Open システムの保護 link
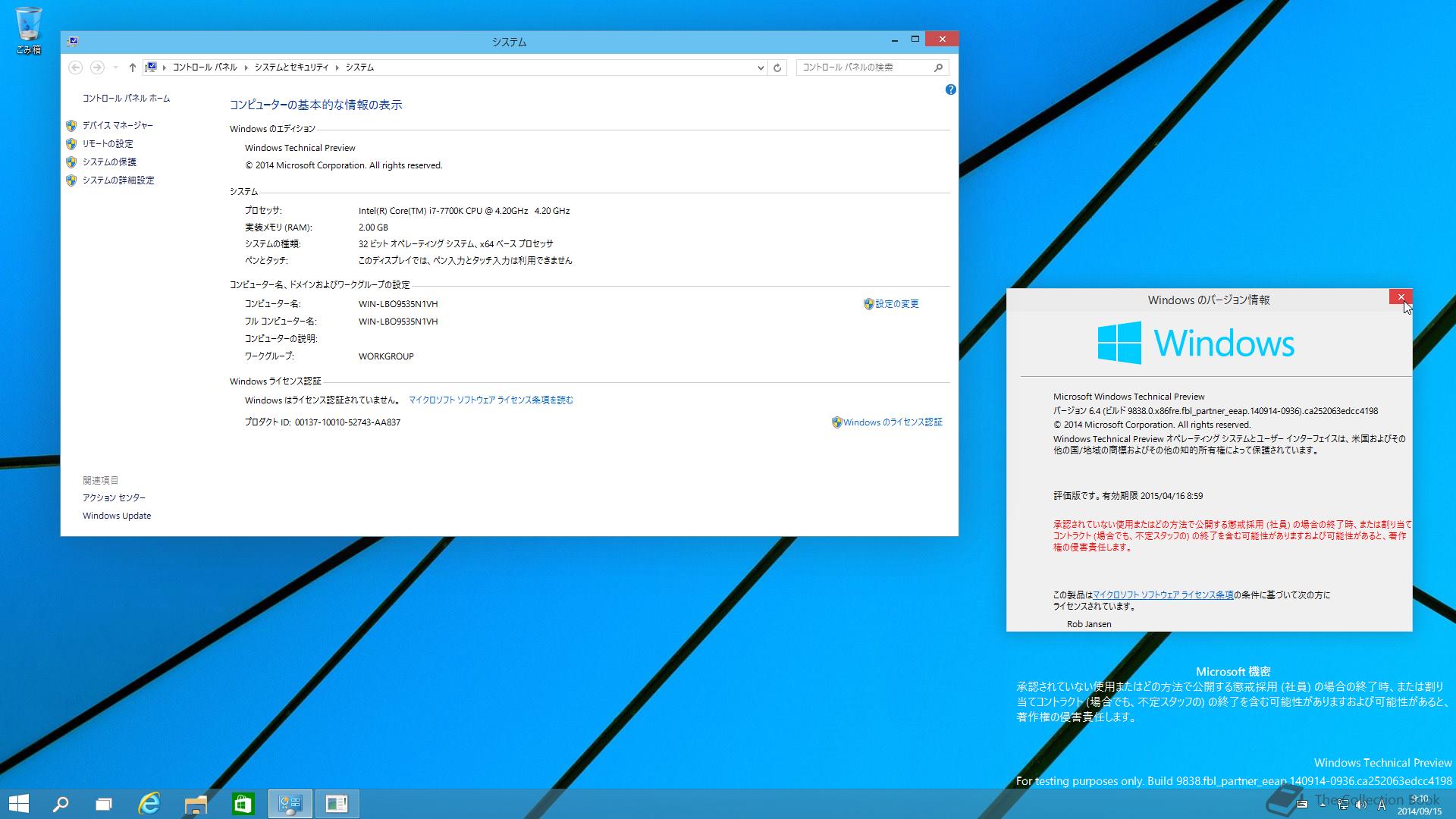The height and width of the screenshot is (819, 1456). pos(109,162)
